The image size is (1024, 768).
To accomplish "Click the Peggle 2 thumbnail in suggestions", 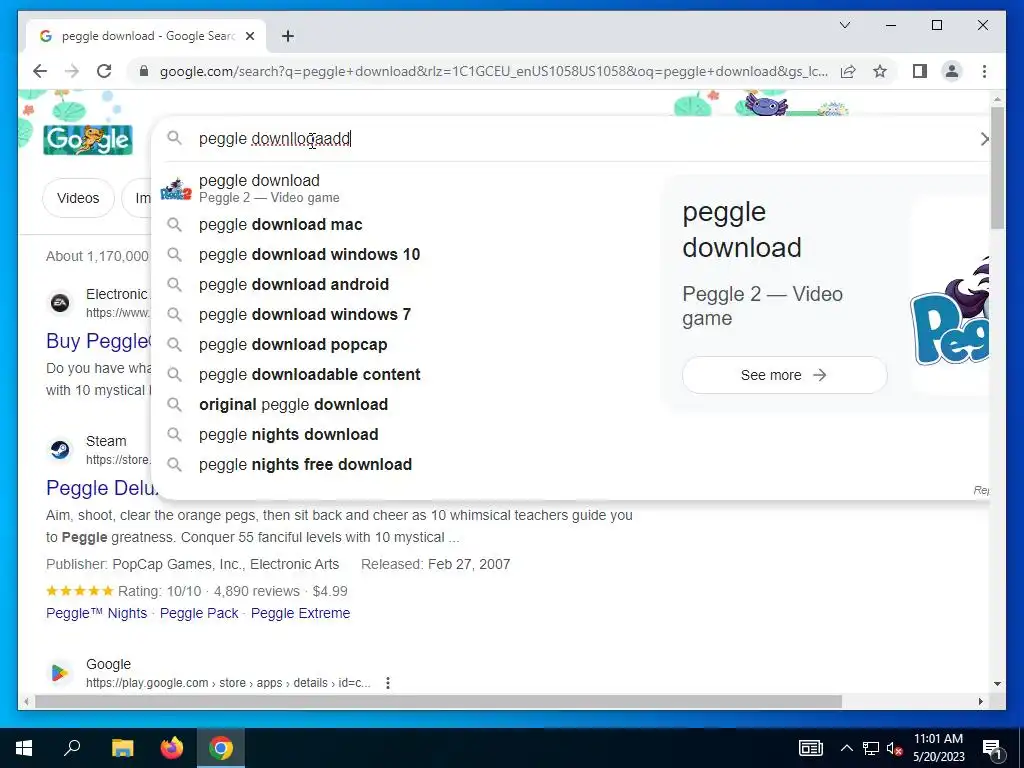I will pos(176,189).
